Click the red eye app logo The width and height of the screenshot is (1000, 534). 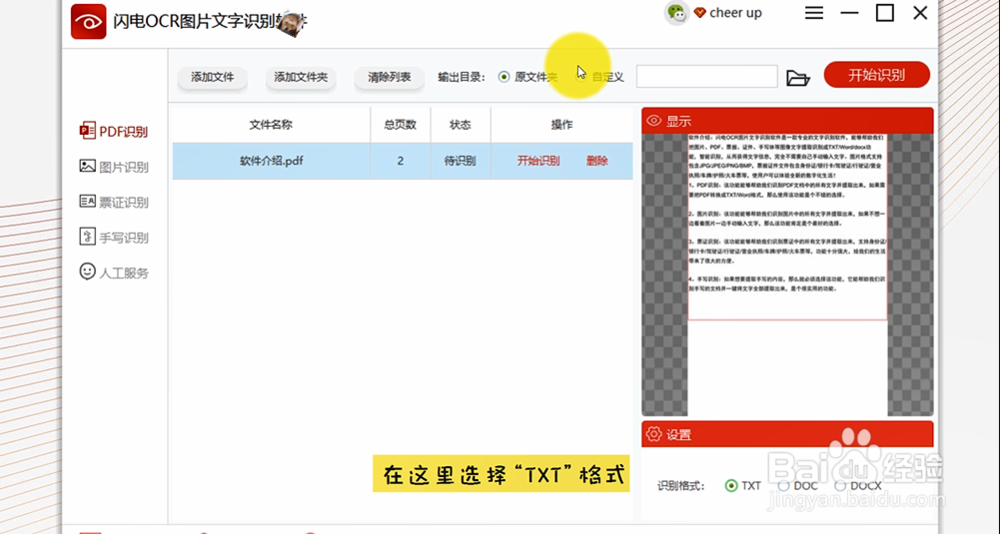coord(89,22)
